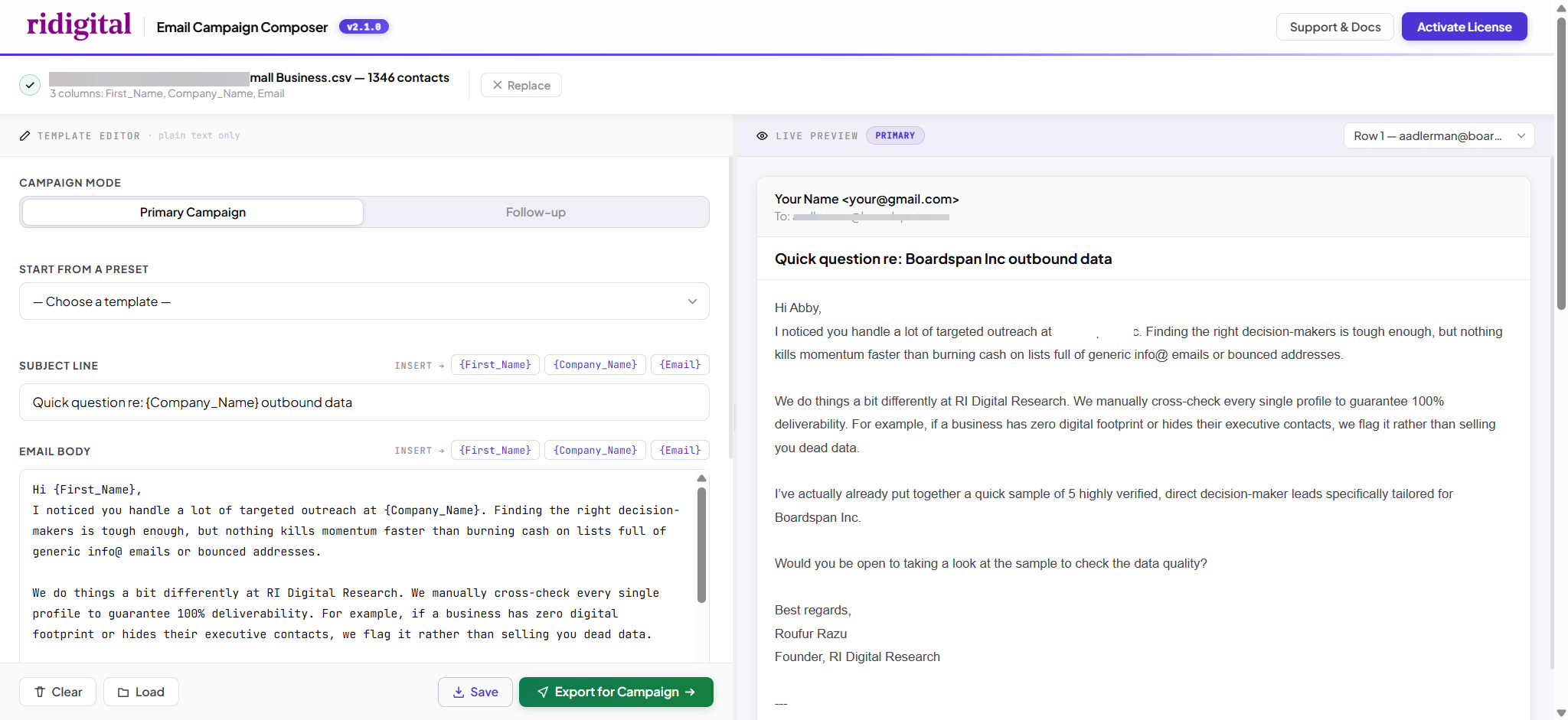Click the email body scroll-up arrow
Viewport: 1568px width, 720px height.
pos(701,478)
